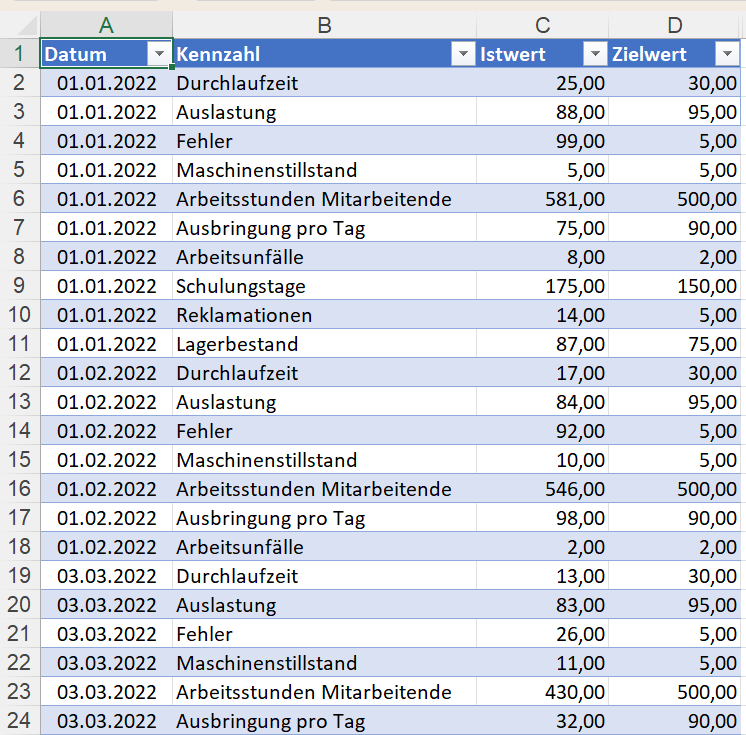746x735 pixels.
Task: Select Auslastung cell in row 3
Action: click(324, 112)
